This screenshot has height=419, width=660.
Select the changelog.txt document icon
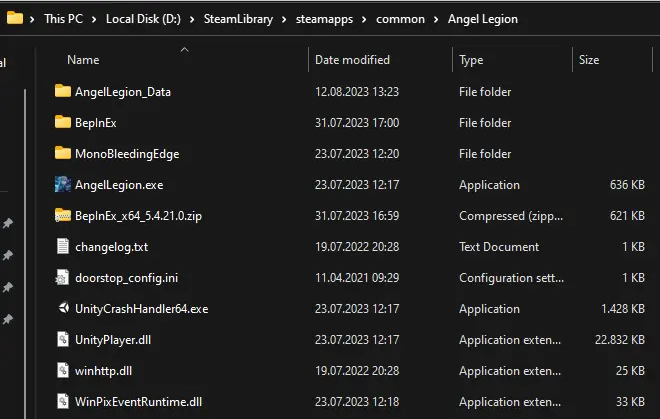[63, 246]
